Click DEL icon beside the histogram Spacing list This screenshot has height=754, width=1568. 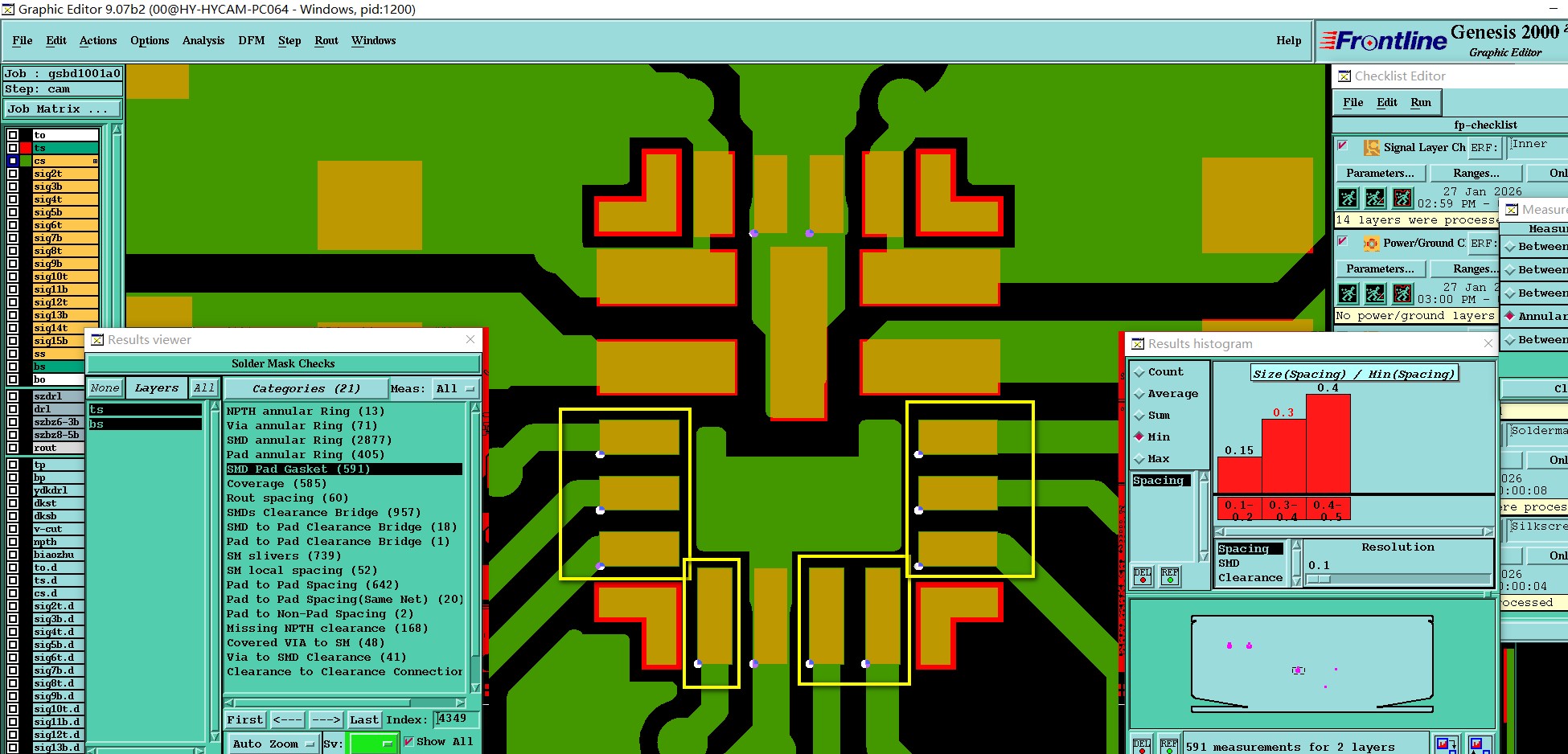1143,576
